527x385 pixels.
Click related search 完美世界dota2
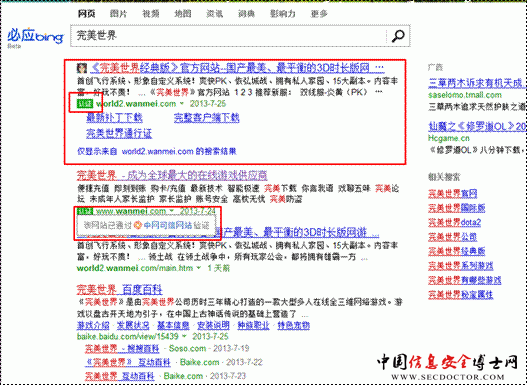pos(455,222)
